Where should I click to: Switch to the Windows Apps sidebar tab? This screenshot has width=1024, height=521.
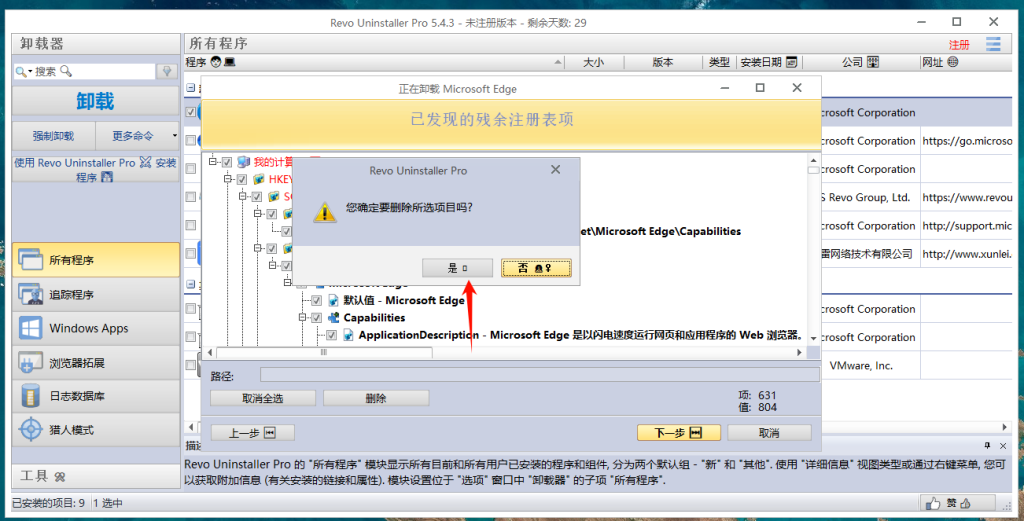tap(95, 328)
